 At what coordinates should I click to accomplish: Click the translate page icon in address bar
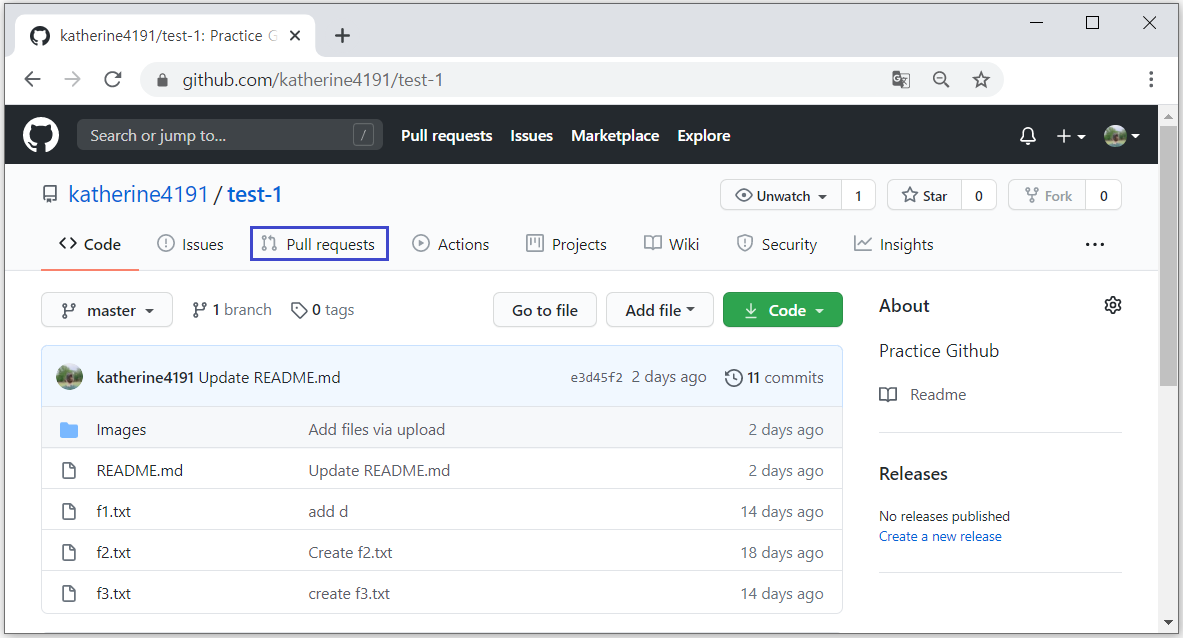click(901, 79)
